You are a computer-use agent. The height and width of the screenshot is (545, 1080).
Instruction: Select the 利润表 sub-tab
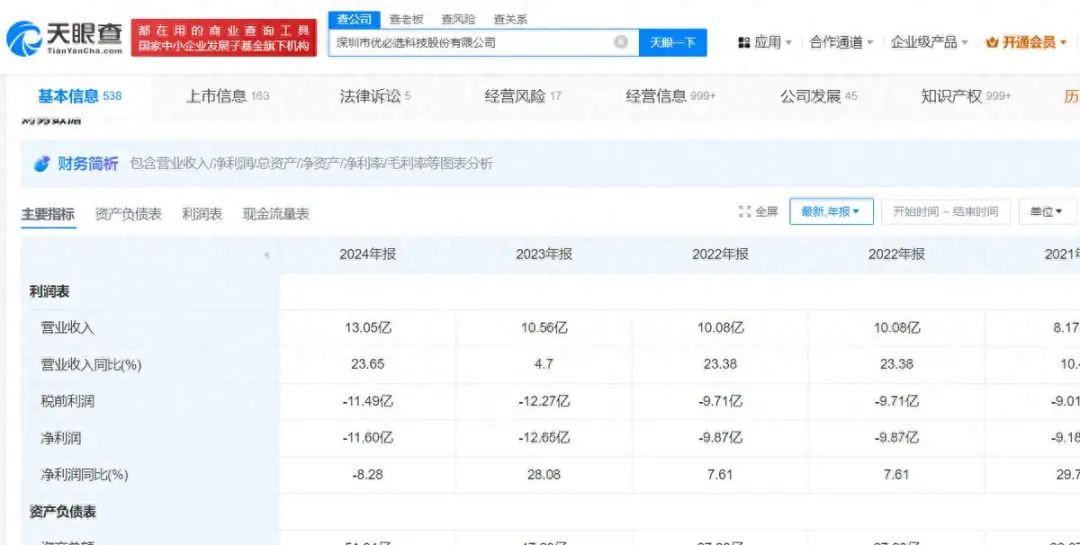tap(202, 214)
